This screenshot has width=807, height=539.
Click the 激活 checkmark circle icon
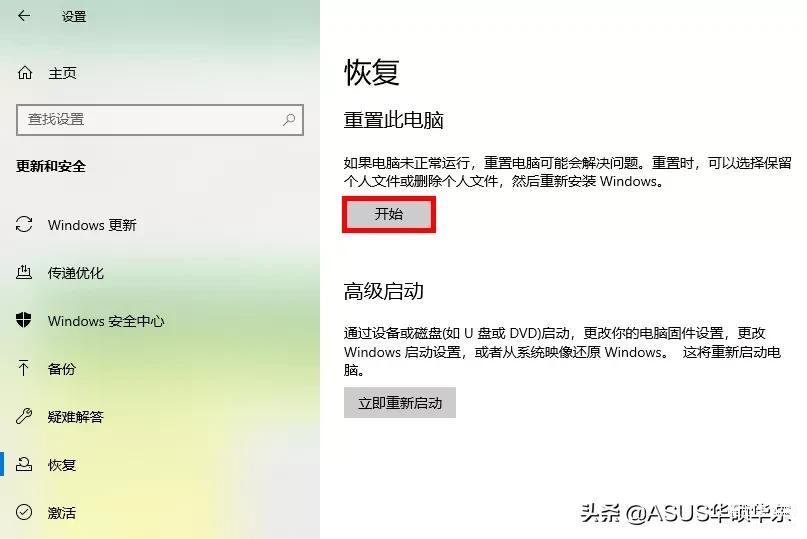[x=24, y=512]
